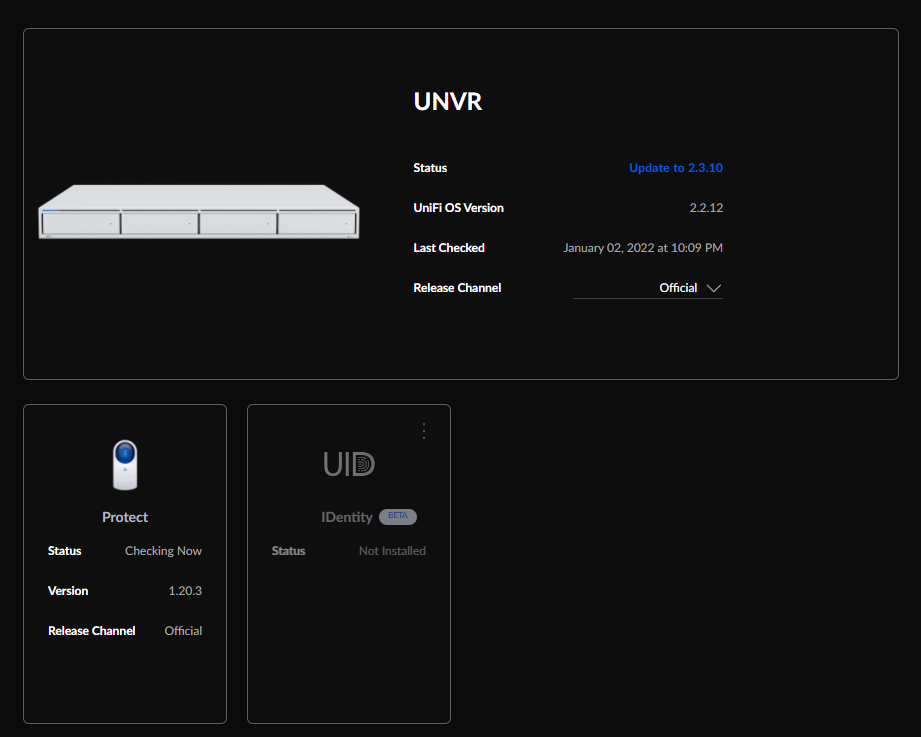The height and width of the screenshot is (737, 921).
Task: Click the UNVR device image
Action: (199, 211)
